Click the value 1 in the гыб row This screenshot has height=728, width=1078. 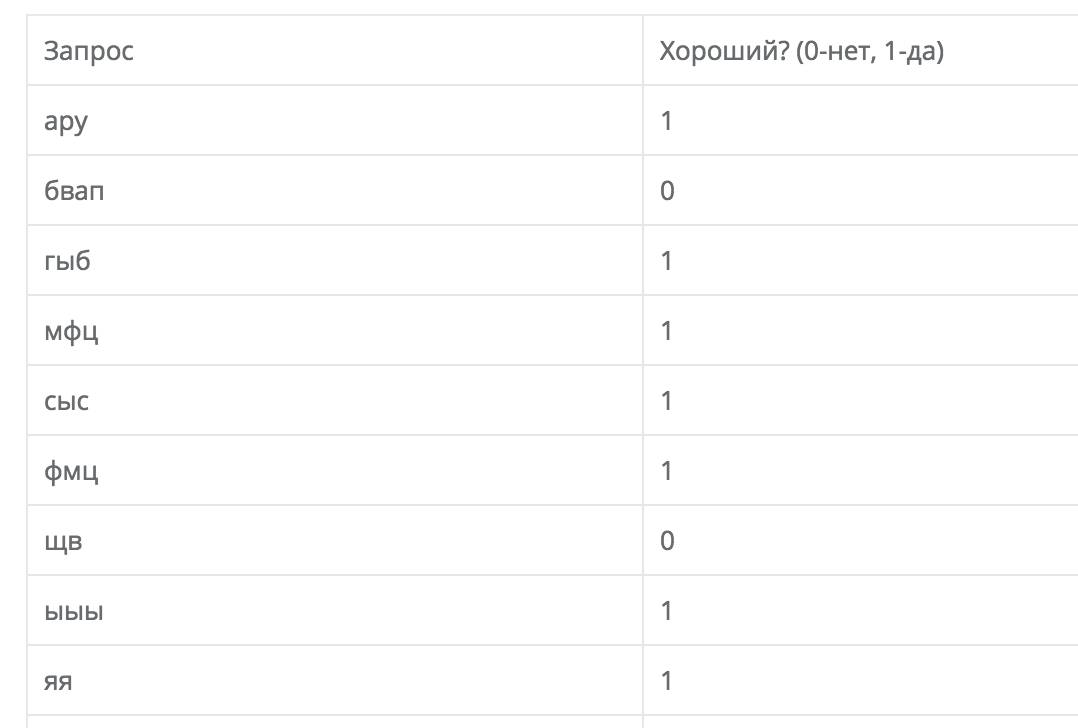[x=667, y=261]
